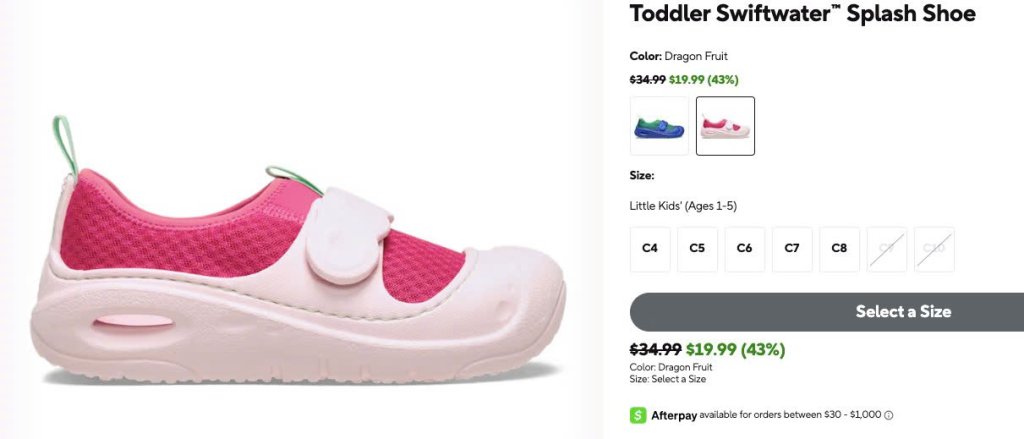The height and width of the screenshot is (439, 1024).
Task: Click the green Afterpay logo icon
Action: [x=637, y=415]
